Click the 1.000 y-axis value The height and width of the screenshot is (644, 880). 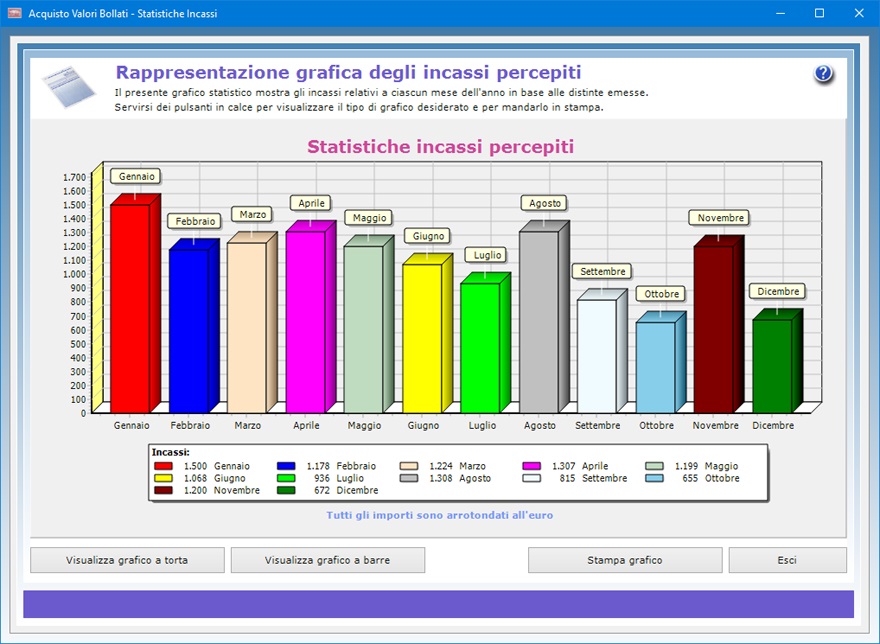pos(75,274)
